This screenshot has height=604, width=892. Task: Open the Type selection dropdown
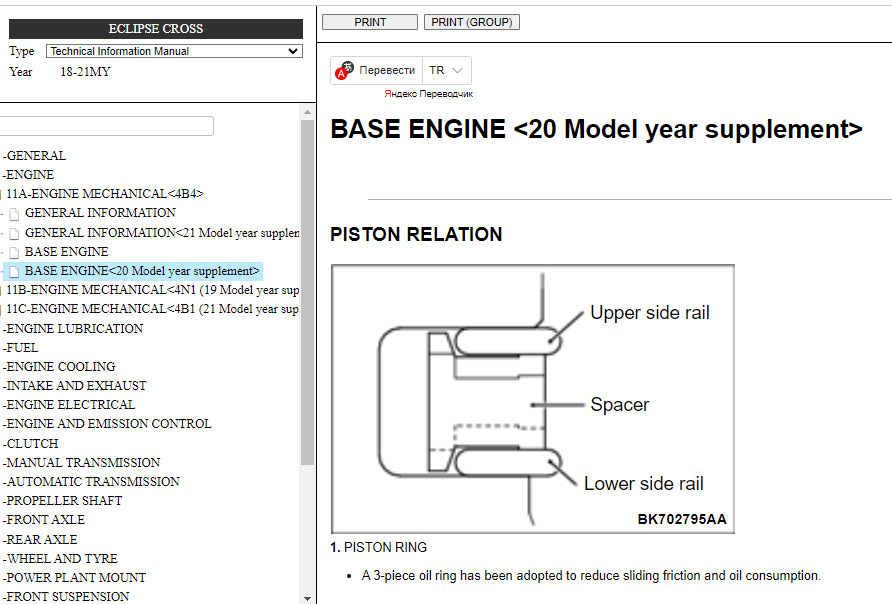pos(174,51)
